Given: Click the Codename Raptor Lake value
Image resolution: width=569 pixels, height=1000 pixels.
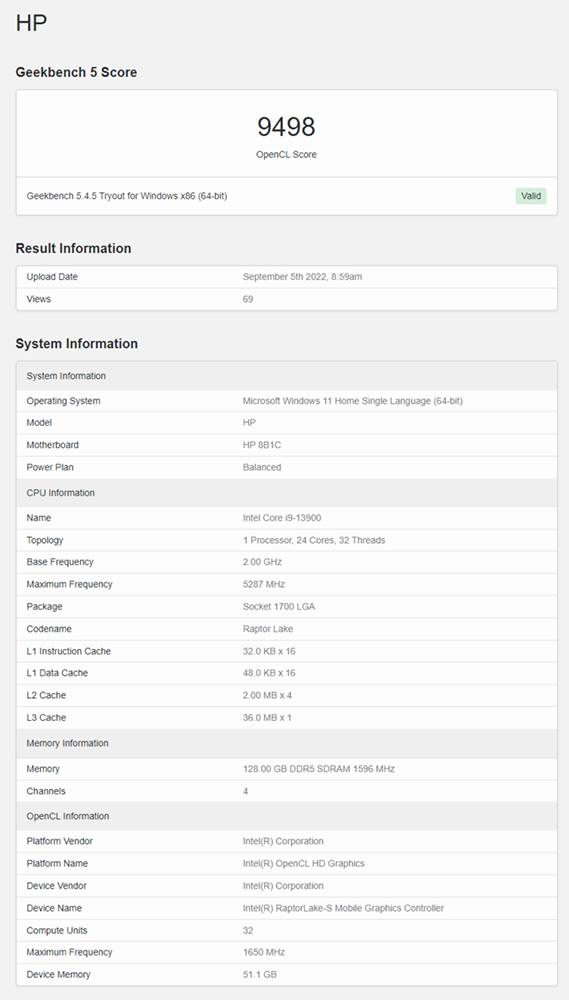Looking at the screenshot, I should click(x=268, y=629).
